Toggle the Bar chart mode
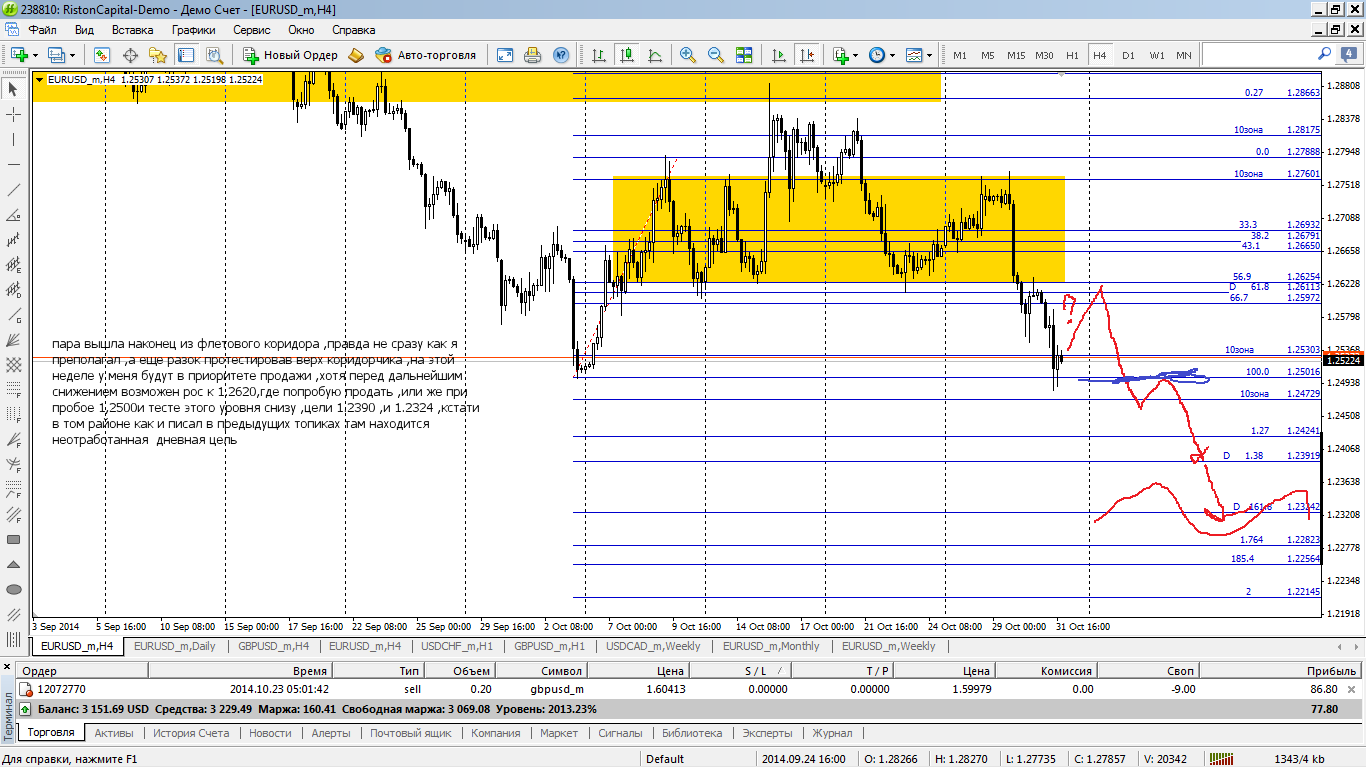Image resolution: width=1366 pixels, height=768 pixels. pyautogui.click(x=599, y=55)
